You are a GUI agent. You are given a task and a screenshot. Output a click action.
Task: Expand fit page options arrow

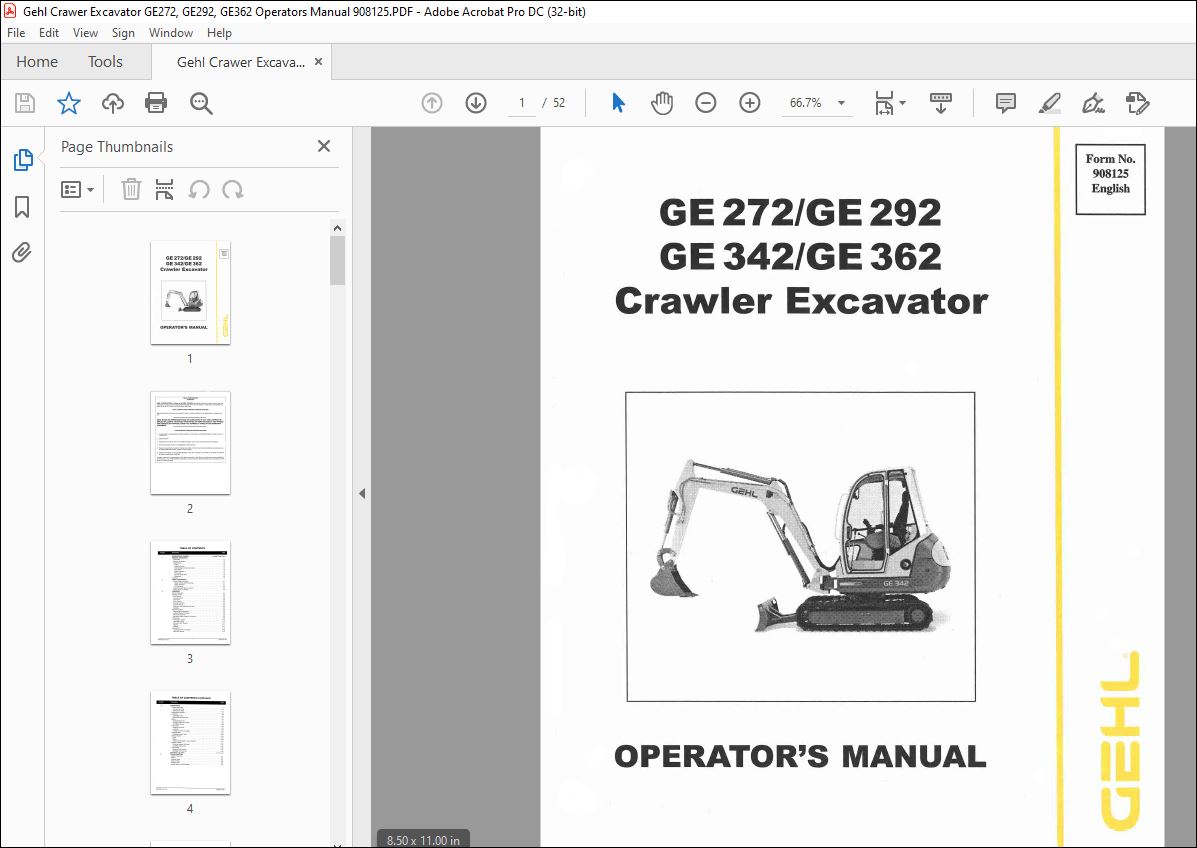(x=902, y=102)
